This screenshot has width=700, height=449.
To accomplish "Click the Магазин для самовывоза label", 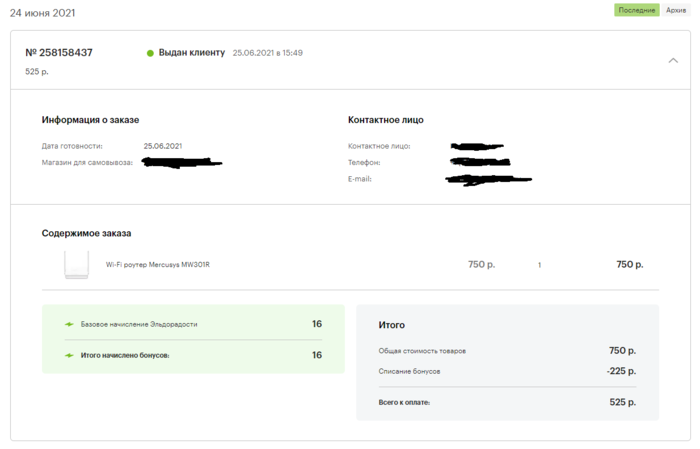I will tap(87, 162).
